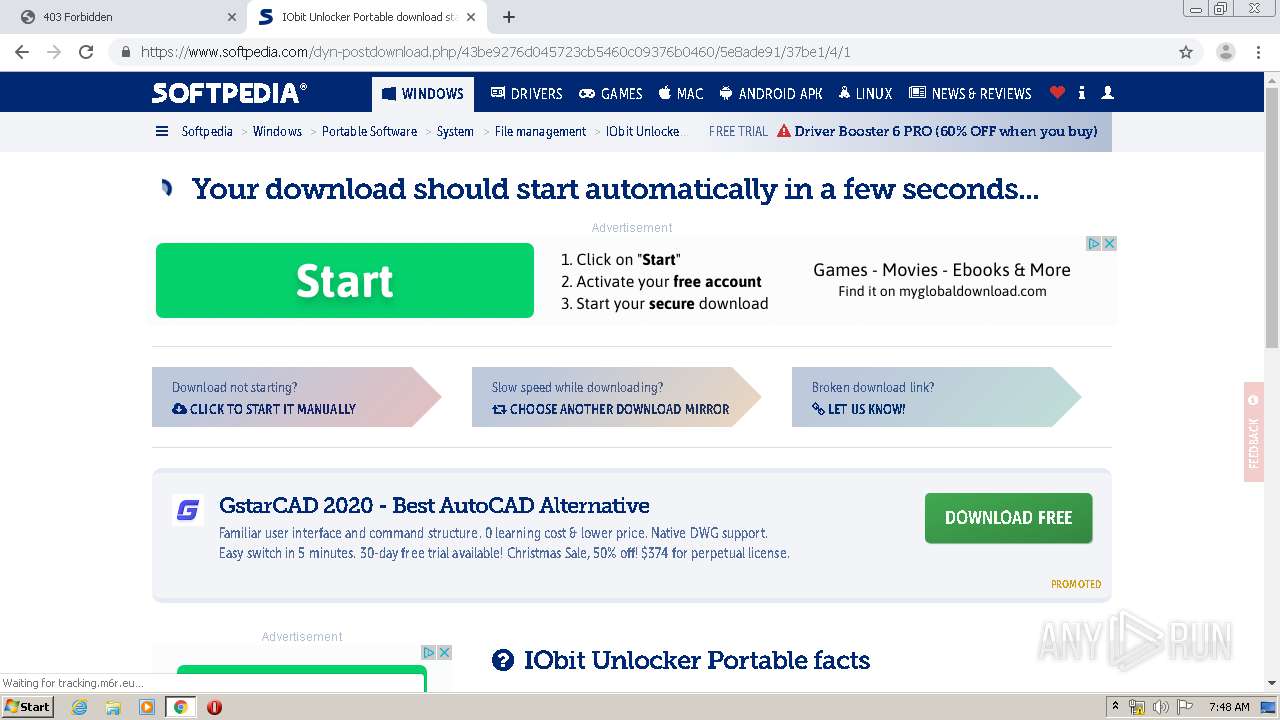Click the padlock site info icon

click(x=125, y=52)
